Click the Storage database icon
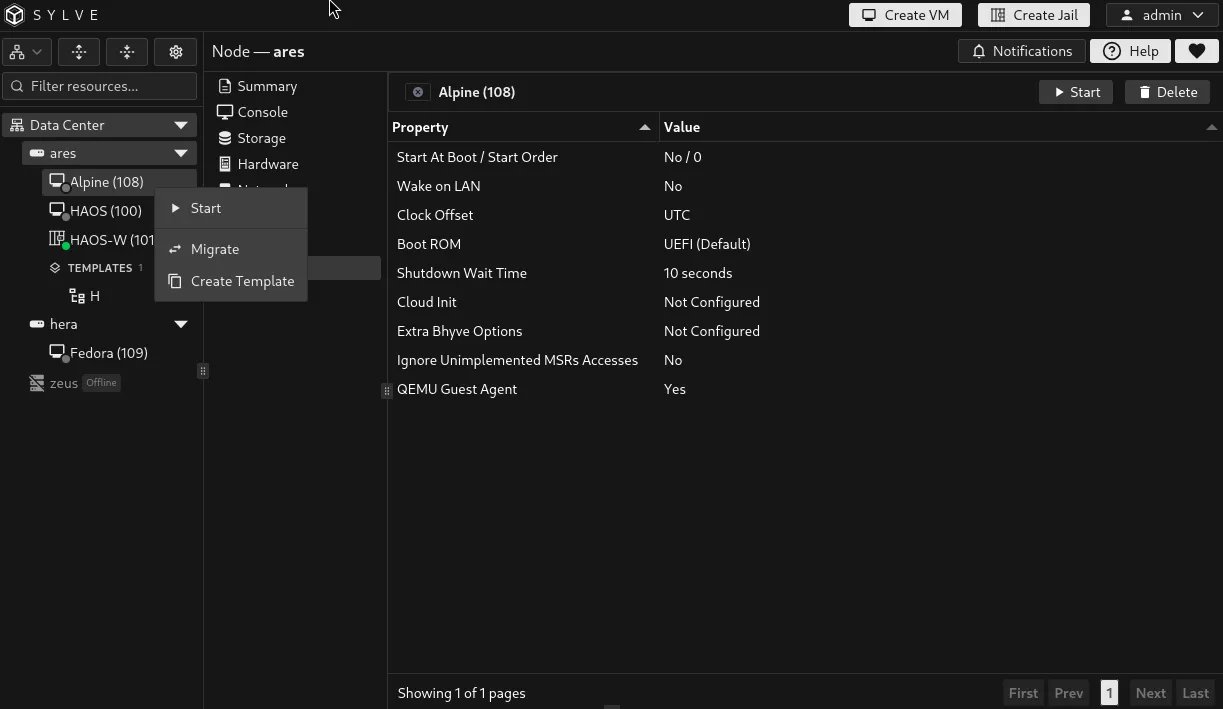The width and height of the screenshot is (1223, 709). 225,138
